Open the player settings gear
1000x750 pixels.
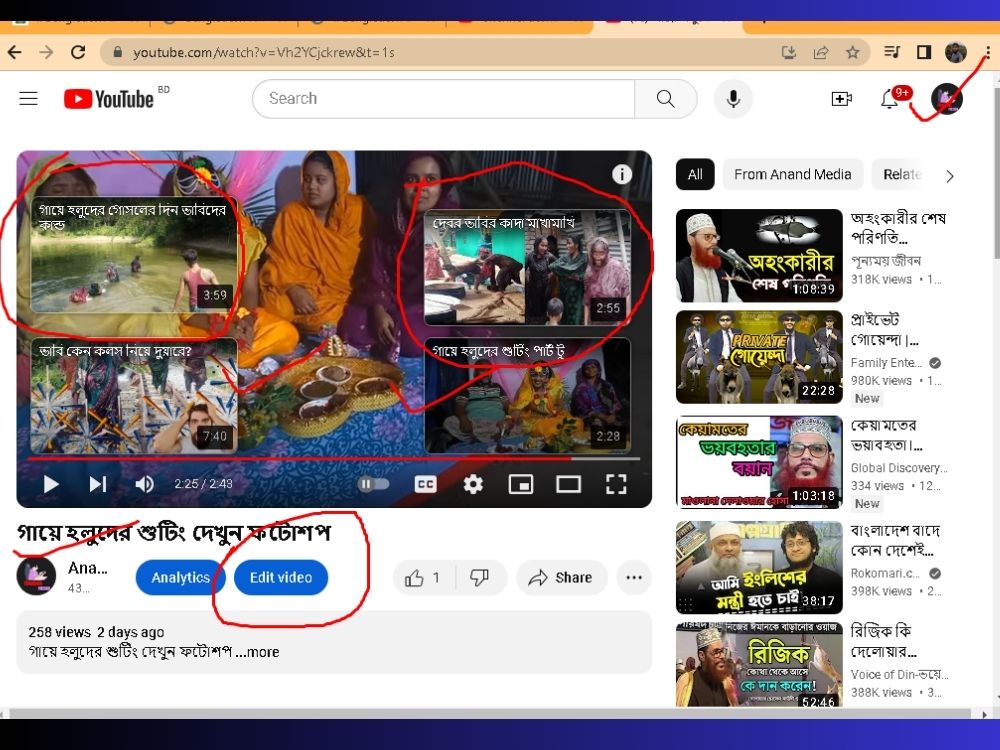(473, 484)
